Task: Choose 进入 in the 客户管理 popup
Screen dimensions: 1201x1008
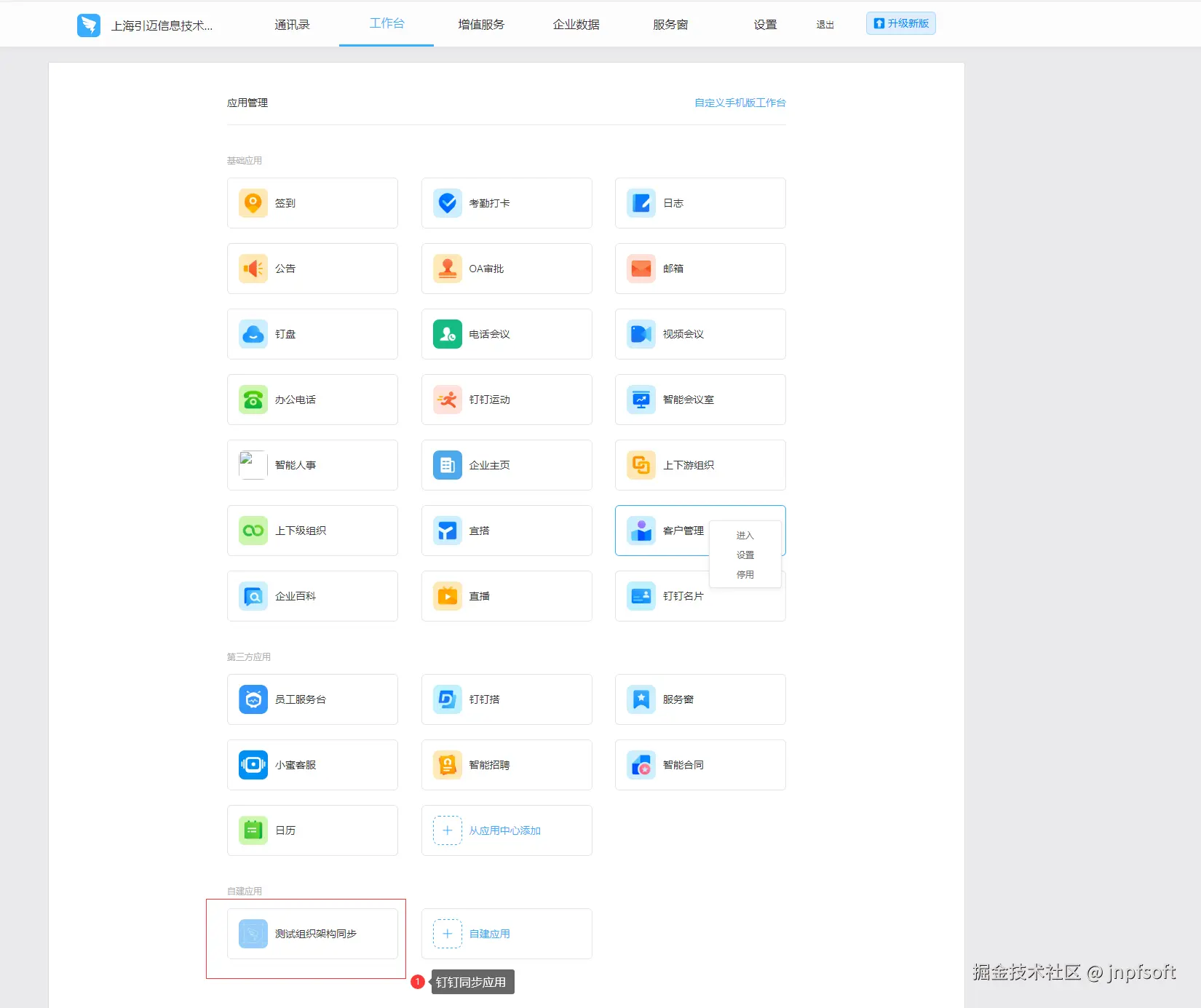Action: 745,536
